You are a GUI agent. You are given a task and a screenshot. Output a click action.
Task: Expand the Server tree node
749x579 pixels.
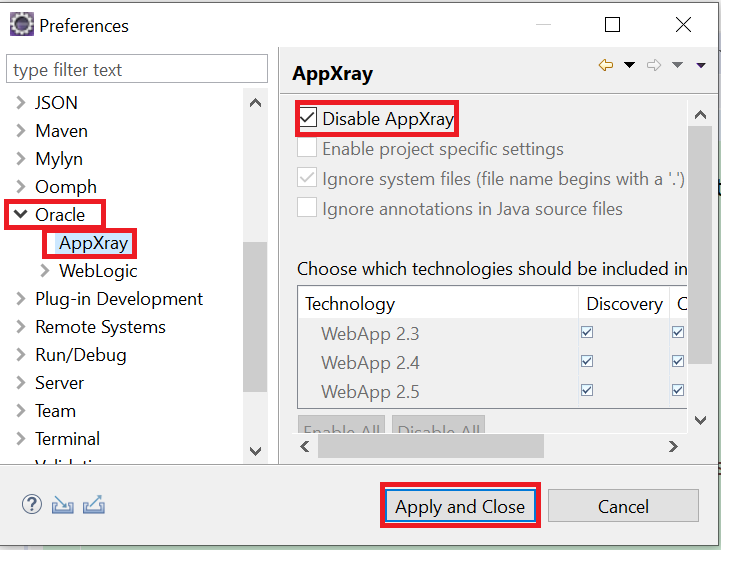[x=21, y=383]
